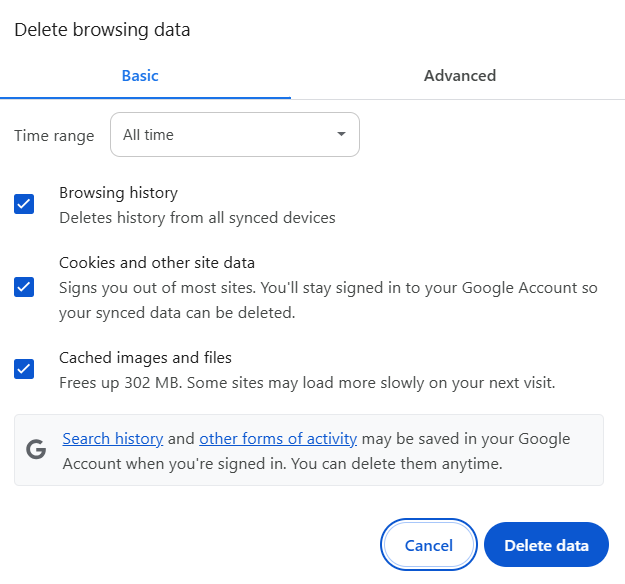This screenshot has height=584, width=625.
Task: Click the Google G logo icon
Action: point(36,450)
